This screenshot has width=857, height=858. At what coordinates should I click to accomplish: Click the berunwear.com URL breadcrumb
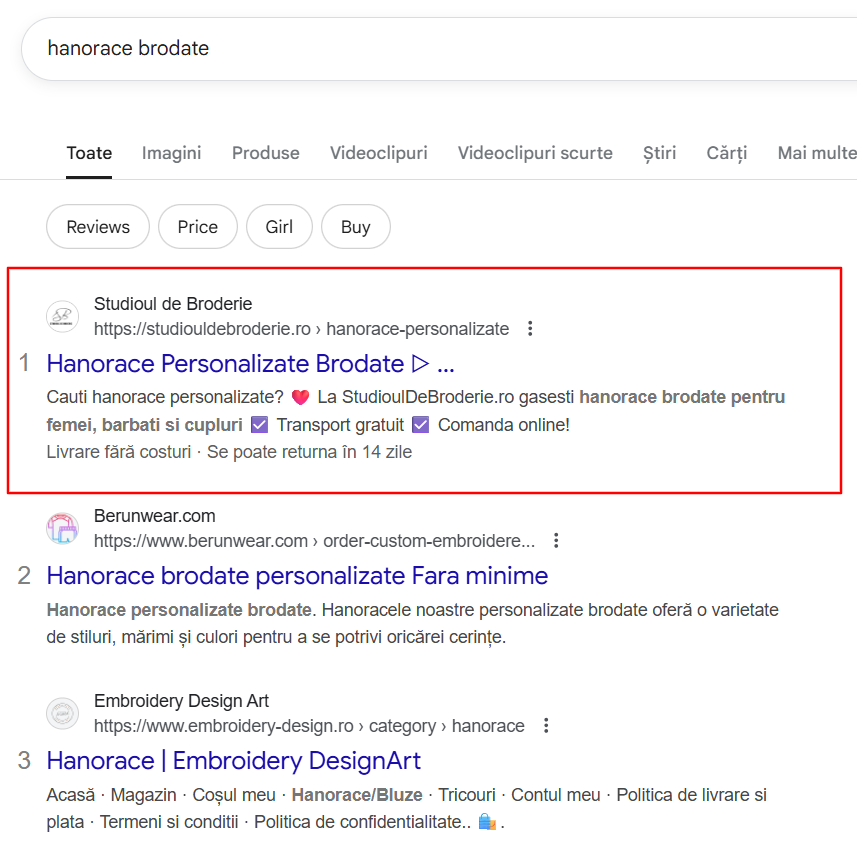click(315, 541)
